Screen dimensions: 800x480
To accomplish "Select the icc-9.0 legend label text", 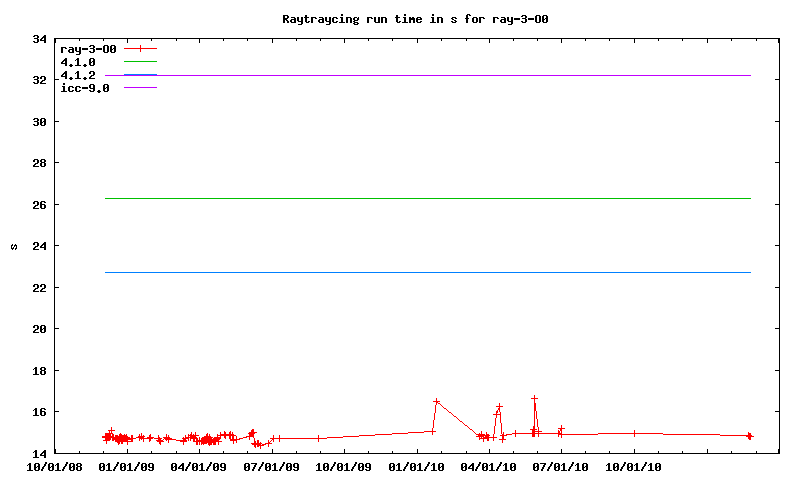I will click(85, 88).
